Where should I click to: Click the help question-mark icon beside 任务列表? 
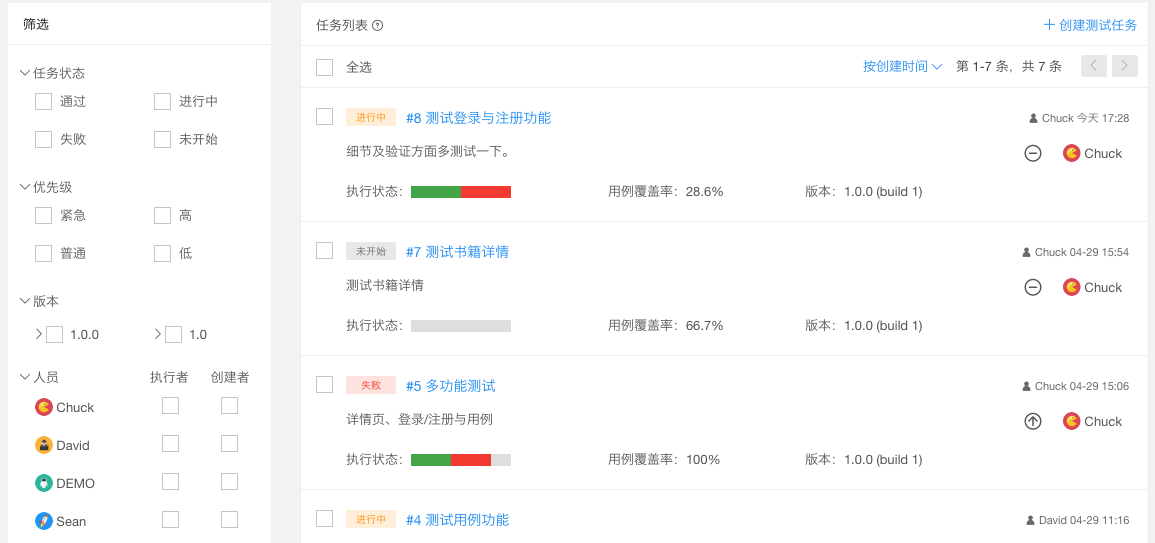pyautogui.click(x=377, y=26)
